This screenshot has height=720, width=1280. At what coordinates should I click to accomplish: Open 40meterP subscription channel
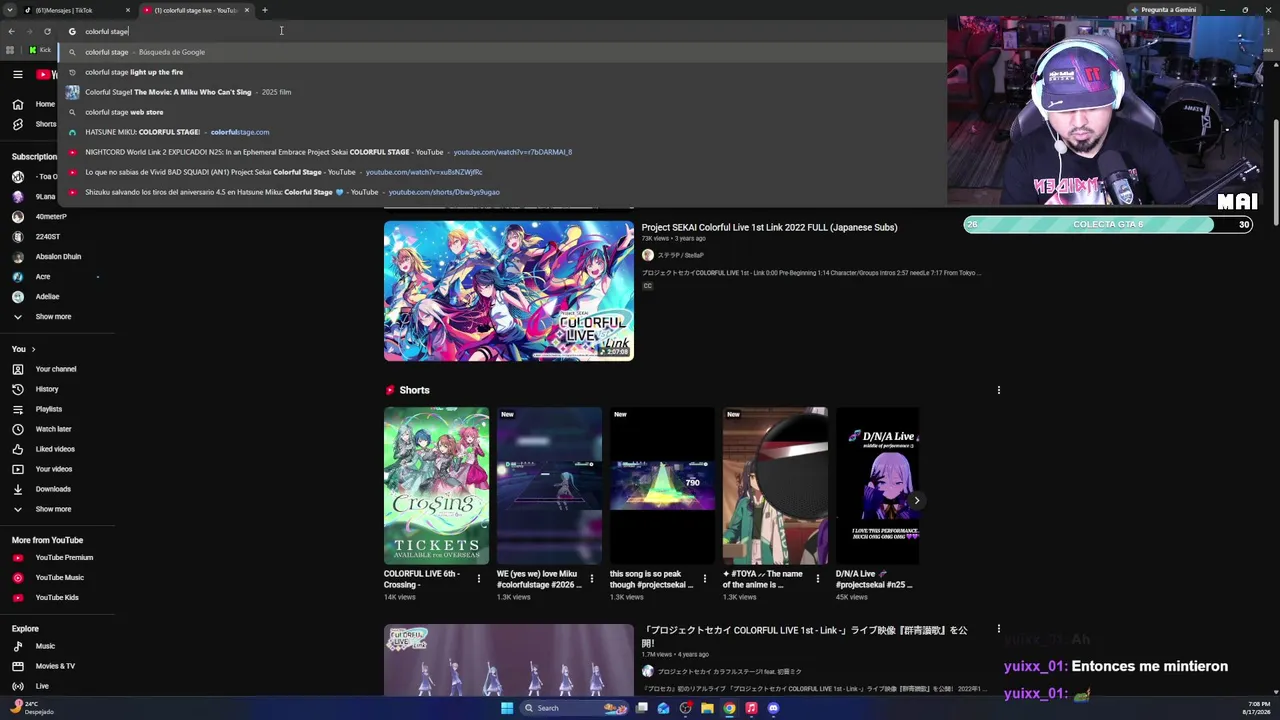point(38,216)
